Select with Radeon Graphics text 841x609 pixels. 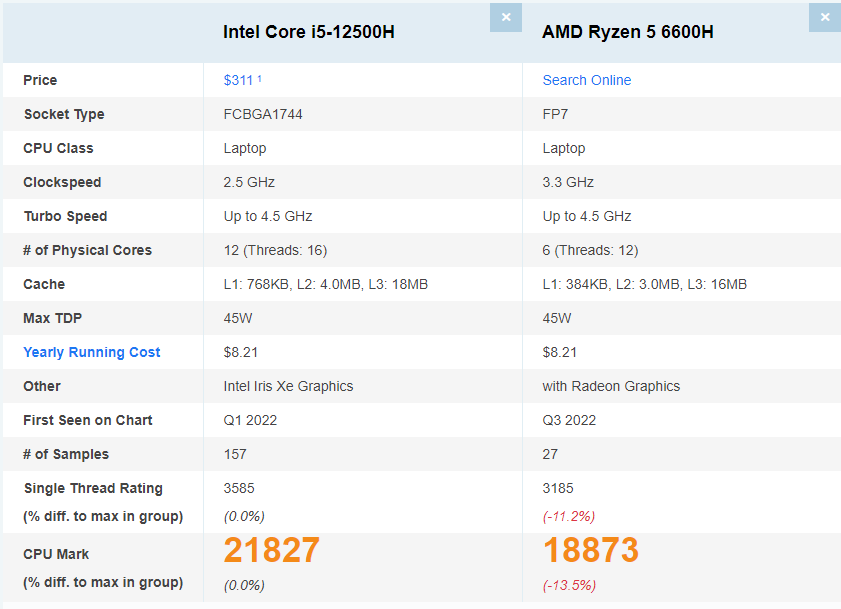(x=611, y=386)
